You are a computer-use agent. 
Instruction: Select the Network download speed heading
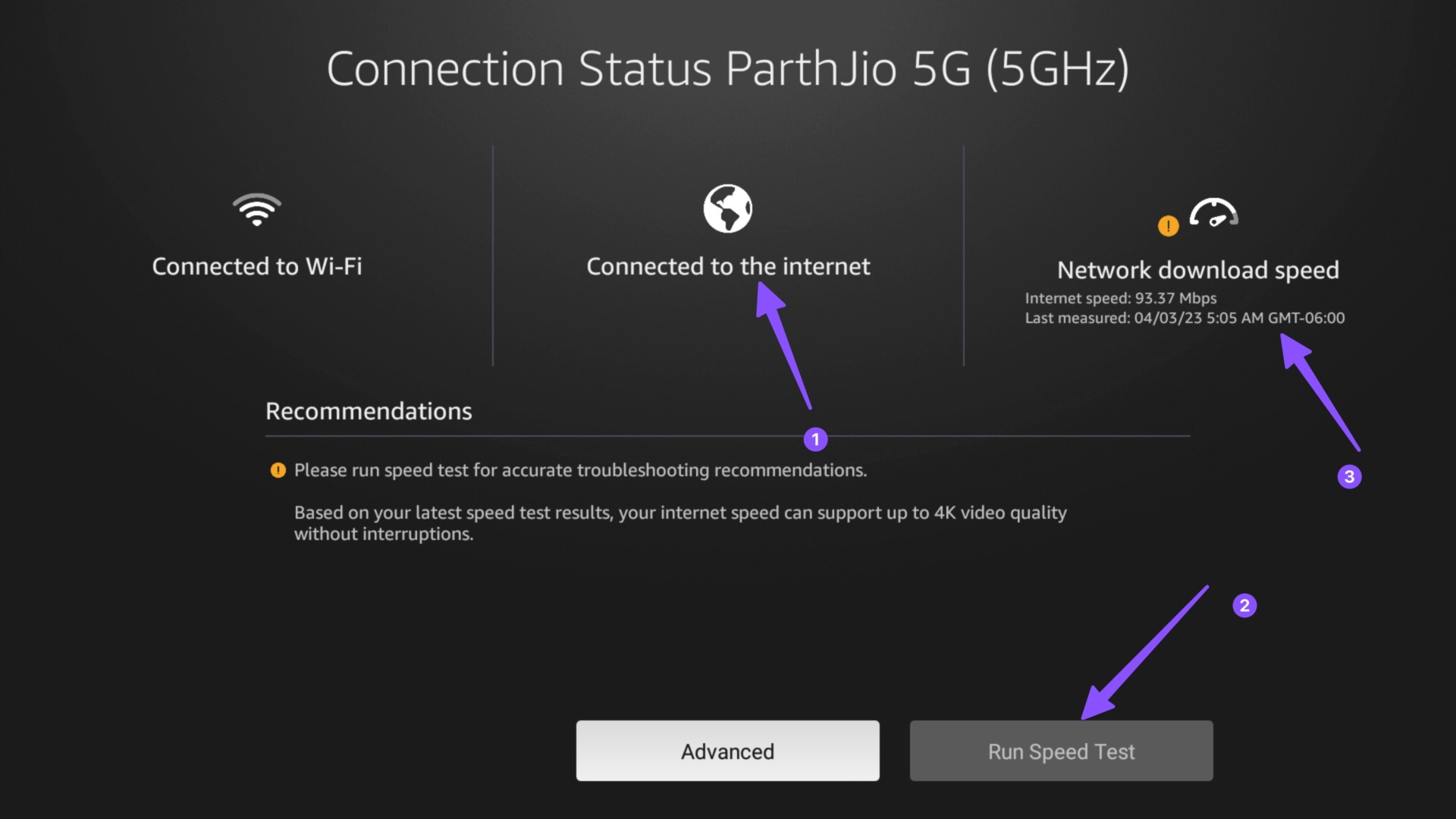click(1198, 271)
